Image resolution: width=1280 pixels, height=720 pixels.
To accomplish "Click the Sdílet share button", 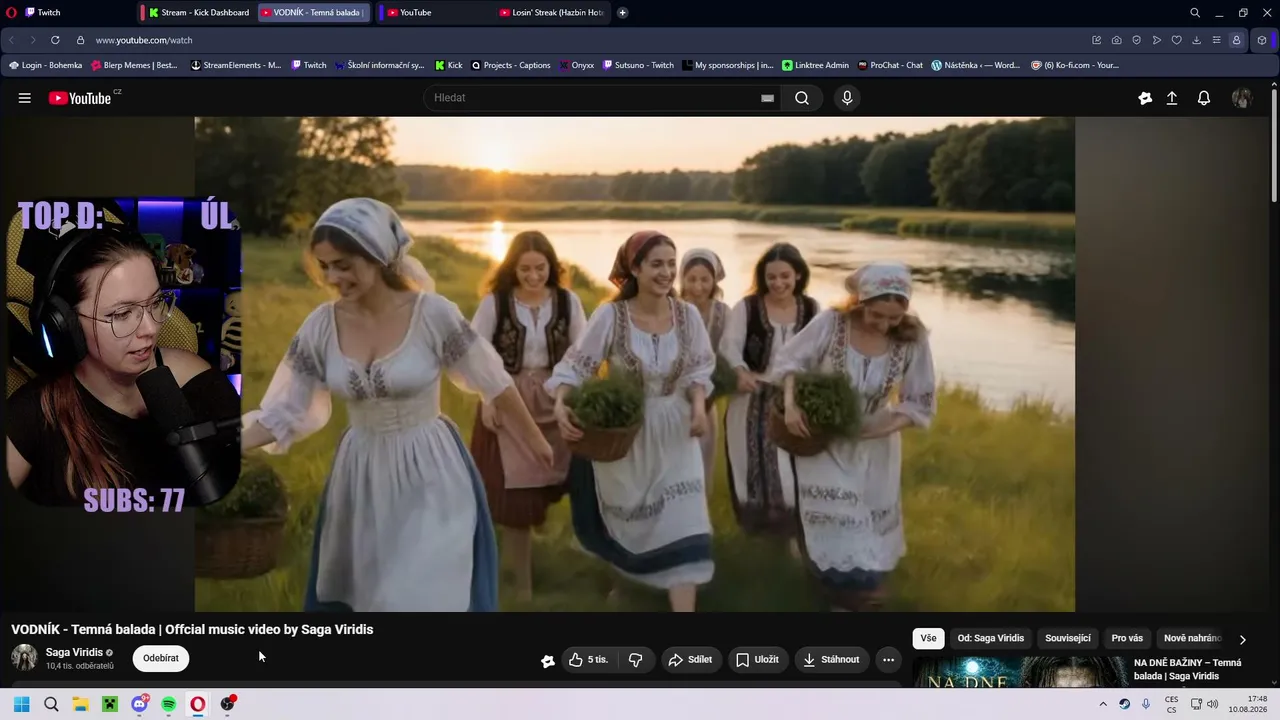I will pos(691,660).
